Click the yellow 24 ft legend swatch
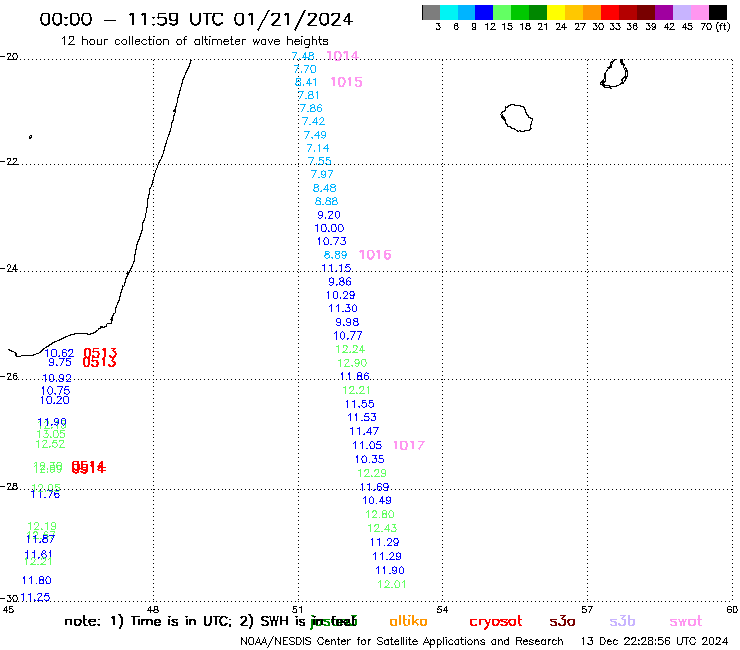The height and width of the screenshot is (650, 740). 556,12
